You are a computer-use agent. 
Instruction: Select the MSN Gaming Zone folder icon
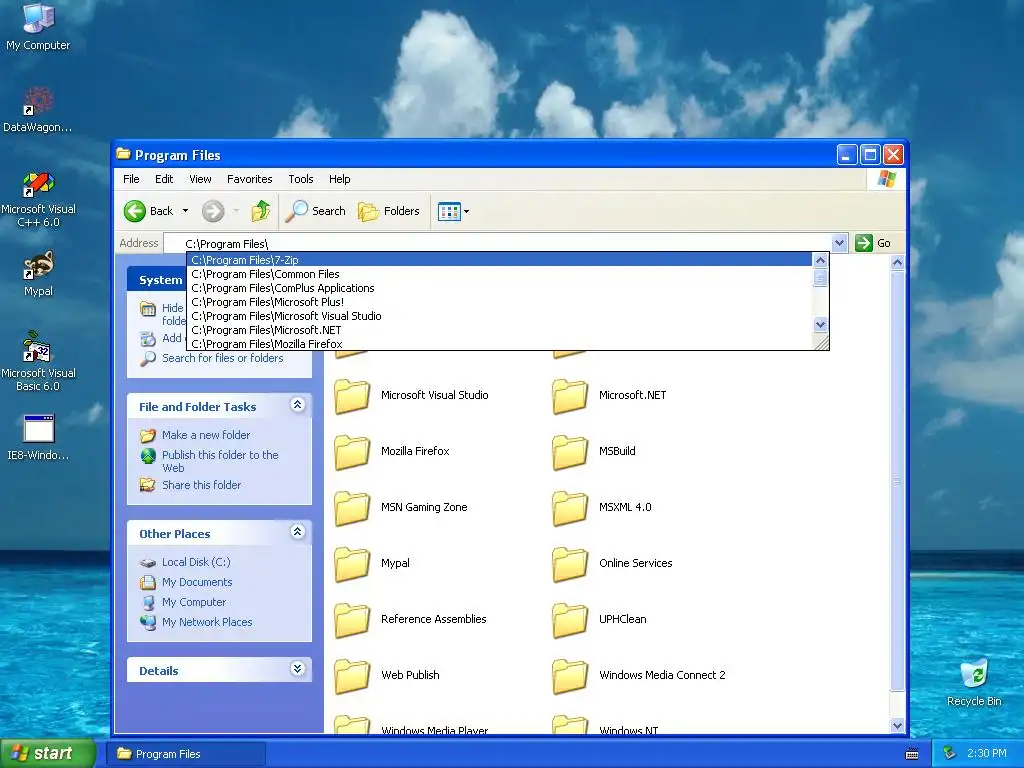pos(352,508)
